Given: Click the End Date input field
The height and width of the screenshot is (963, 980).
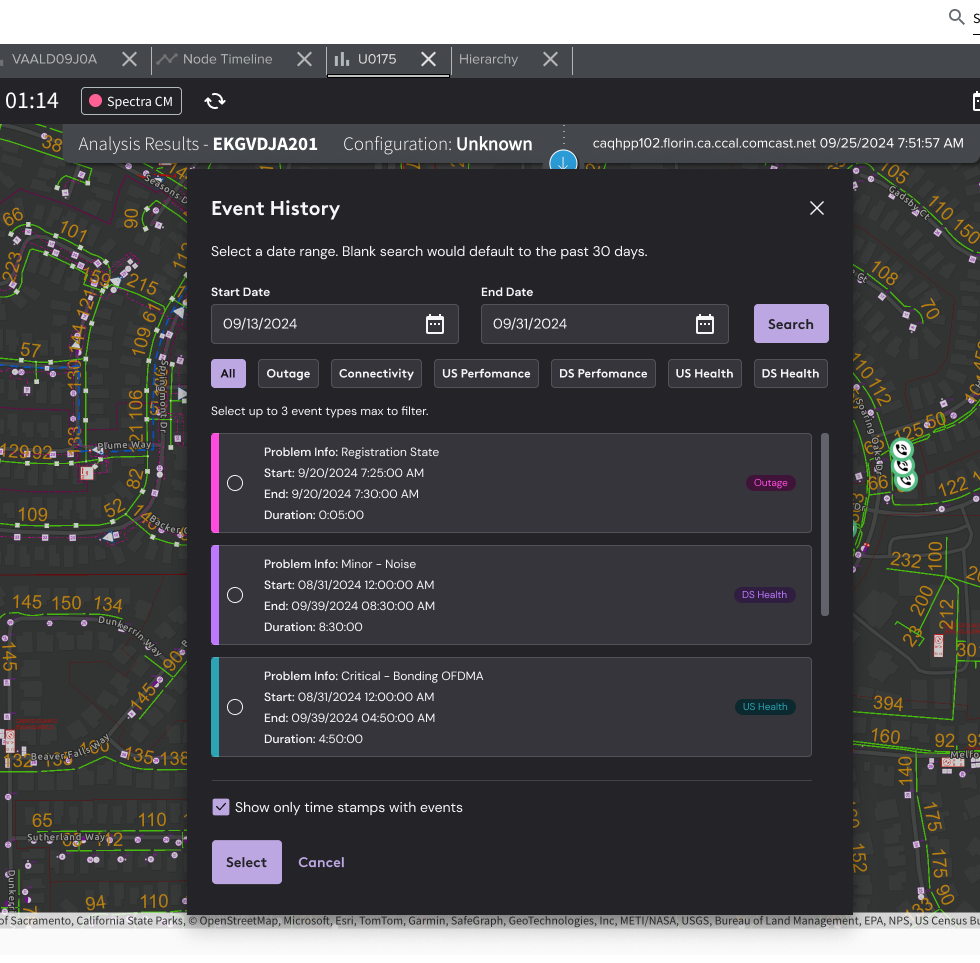Looking at the screenshot, I should pos(604,324).
